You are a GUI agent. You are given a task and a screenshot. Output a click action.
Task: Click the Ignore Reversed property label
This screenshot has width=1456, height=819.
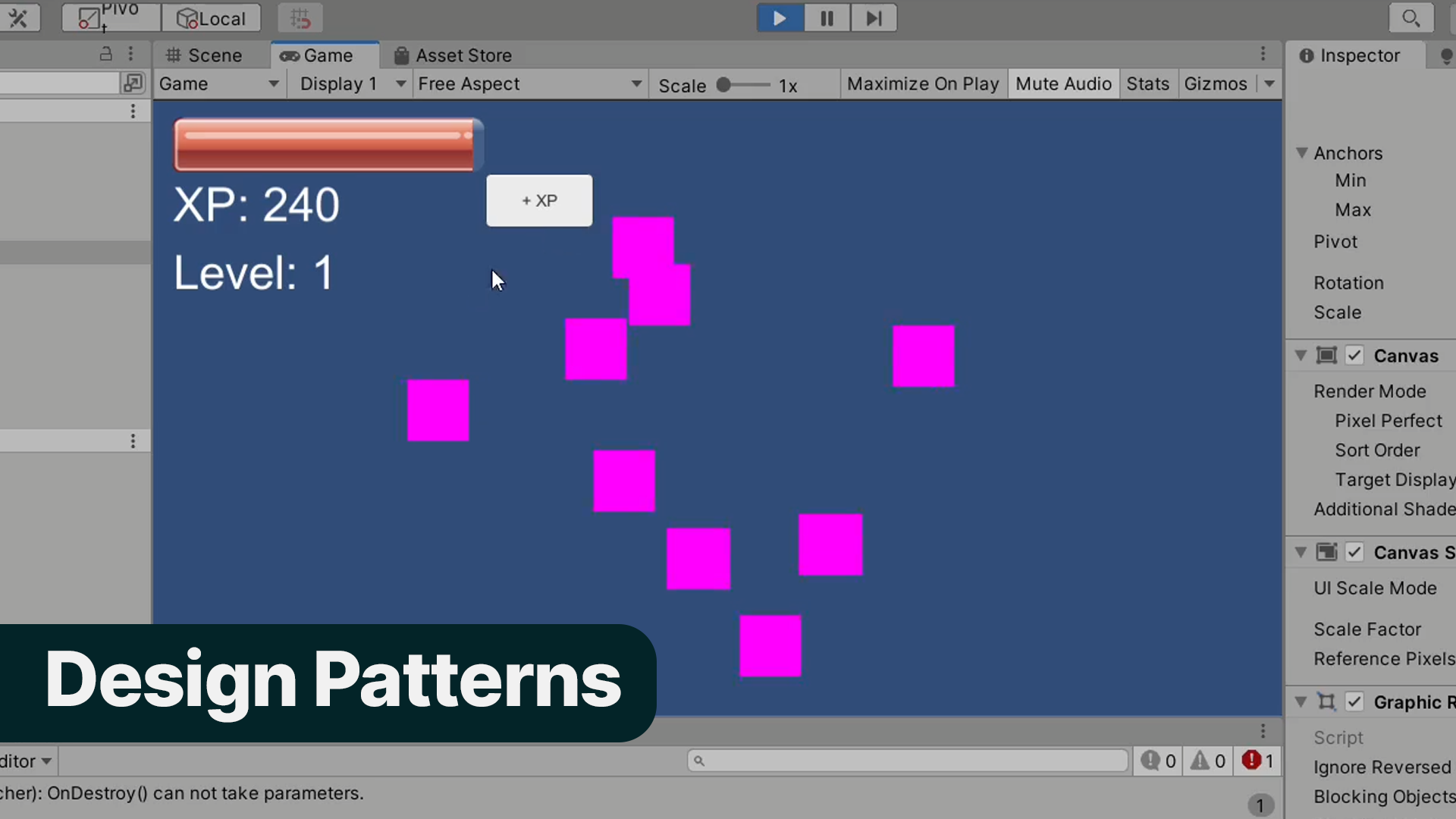click(1382, 767)
